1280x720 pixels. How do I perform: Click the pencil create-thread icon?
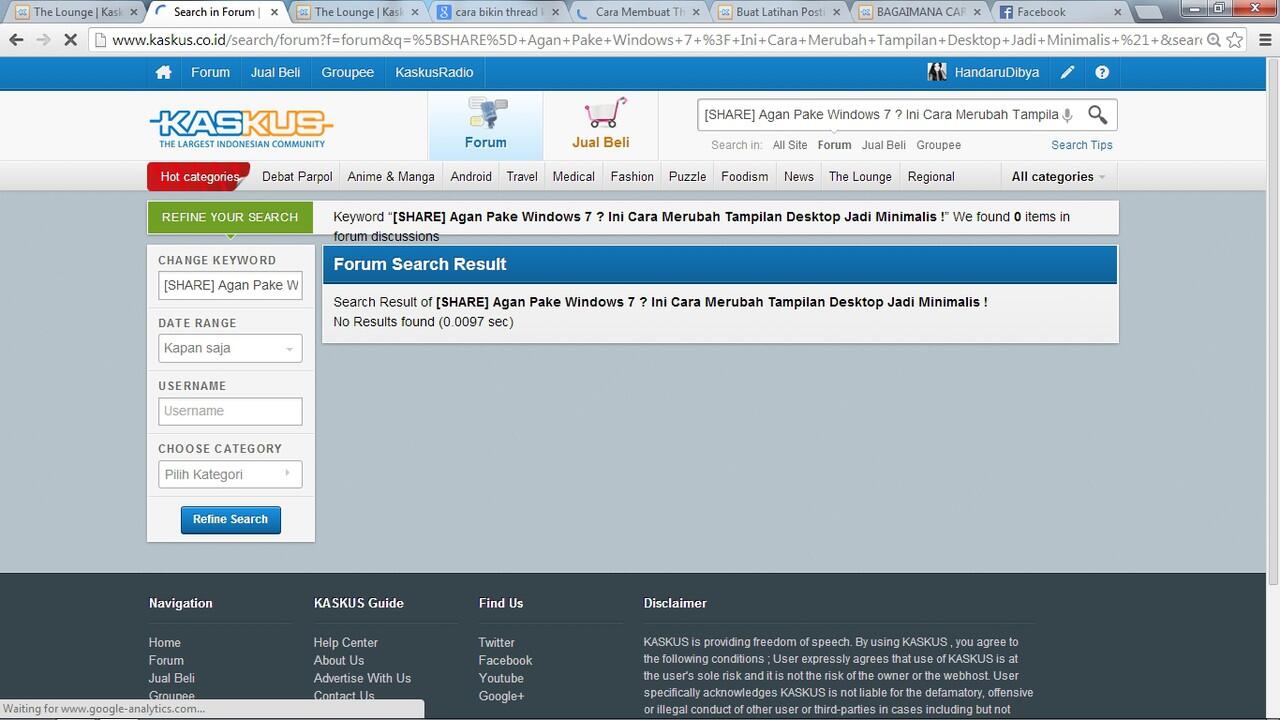point(1068,73)
